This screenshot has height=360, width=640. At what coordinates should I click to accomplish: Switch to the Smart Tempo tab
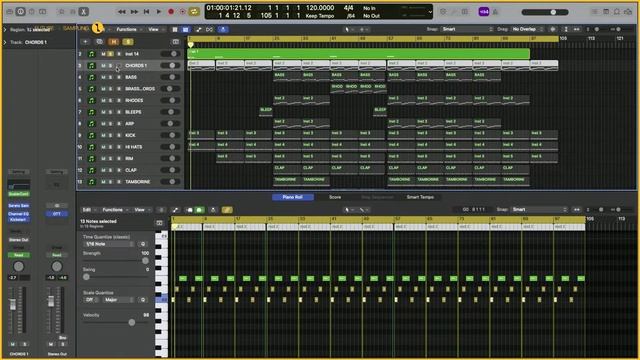coord(420,197)
